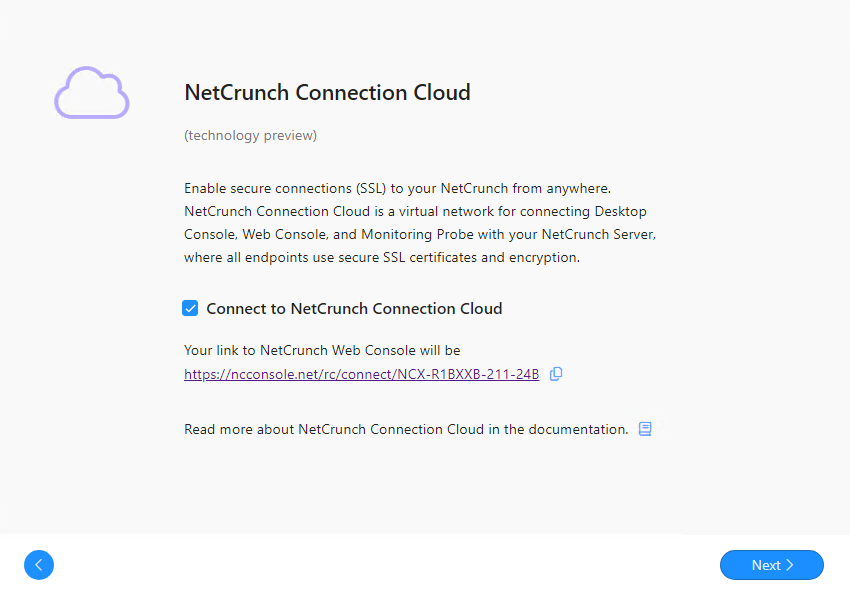This screenshot has width=850, height=590.
Task: Toggle the Connect to Connection Cloud checkbox
Action: pos(190,308)
